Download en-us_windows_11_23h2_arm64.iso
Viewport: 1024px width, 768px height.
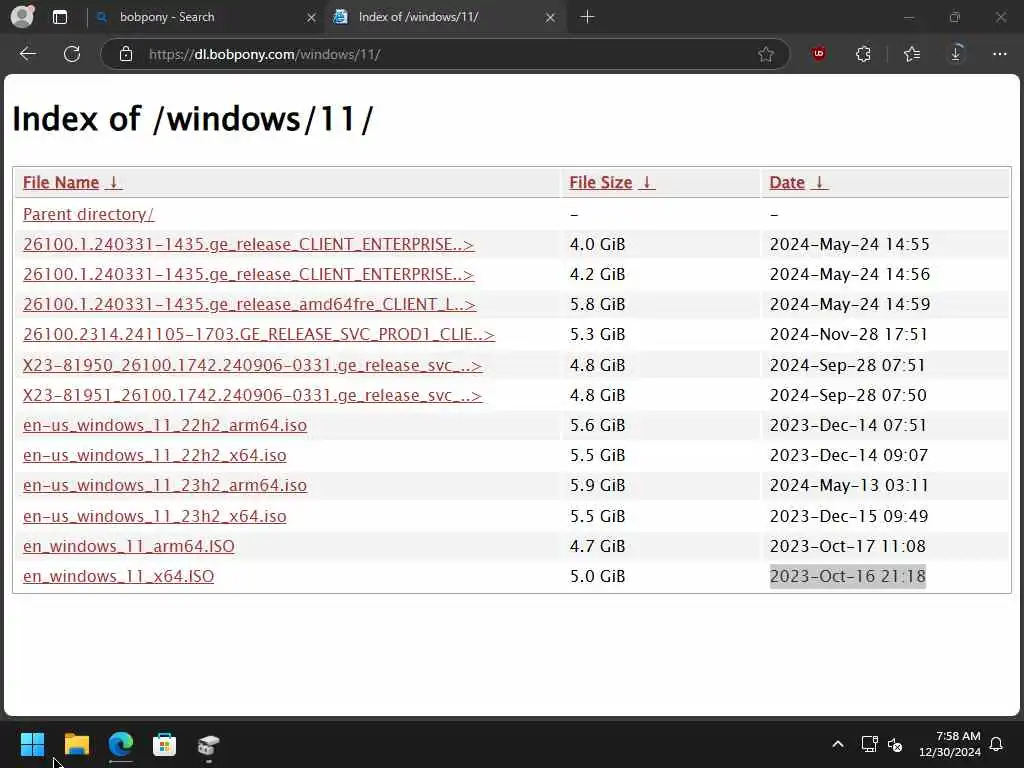165,485
